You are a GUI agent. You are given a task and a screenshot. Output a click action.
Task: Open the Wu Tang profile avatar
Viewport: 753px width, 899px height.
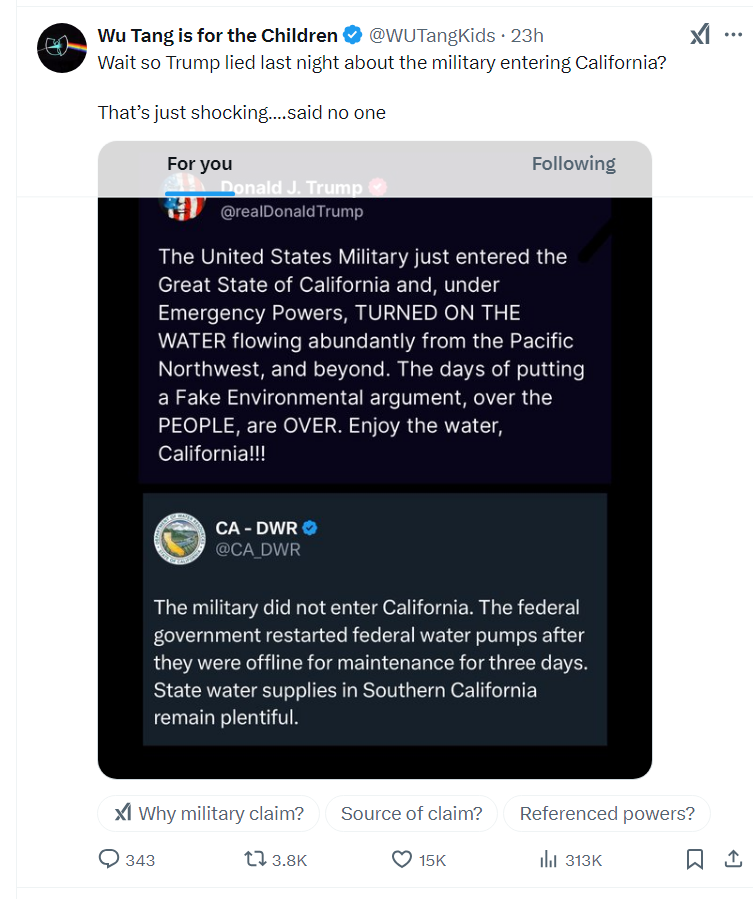pyautogui.click(x=62, y=48)
